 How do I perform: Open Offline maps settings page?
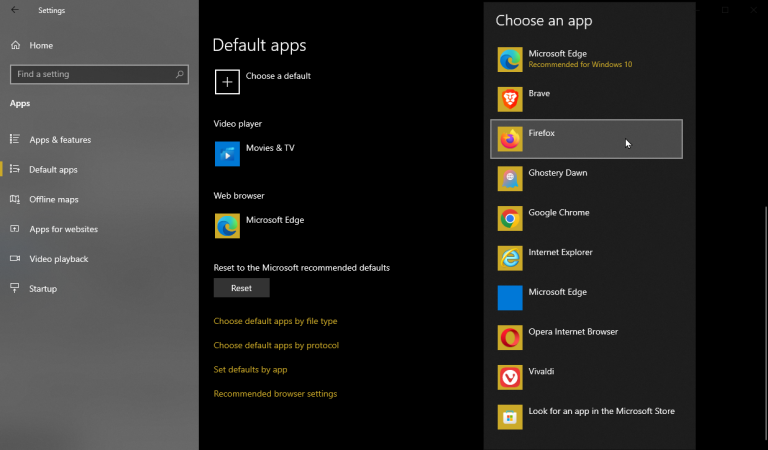click(54, 199)
